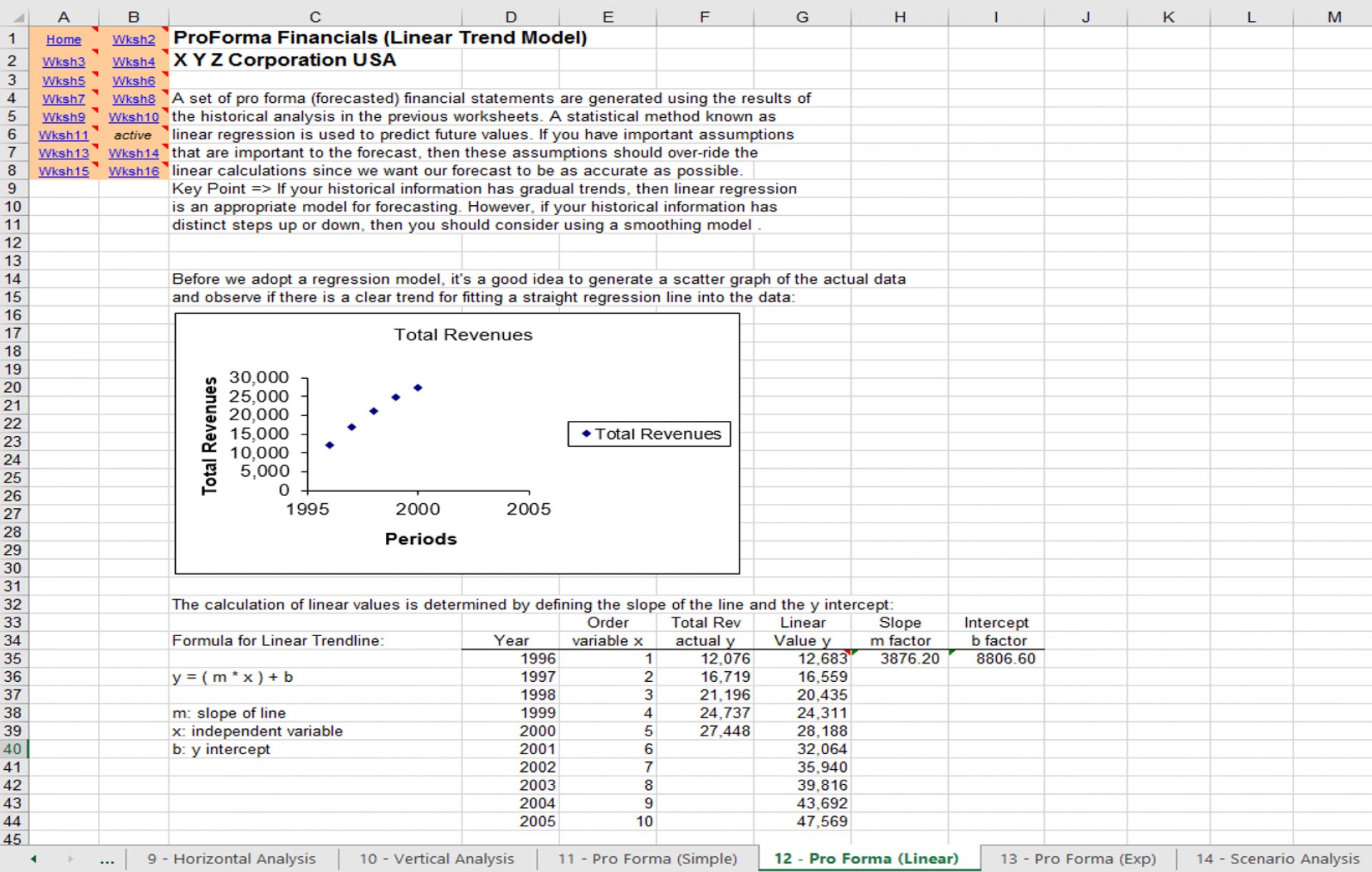Select the Periods axis title

pyautogui.click(x=420, y=539)
